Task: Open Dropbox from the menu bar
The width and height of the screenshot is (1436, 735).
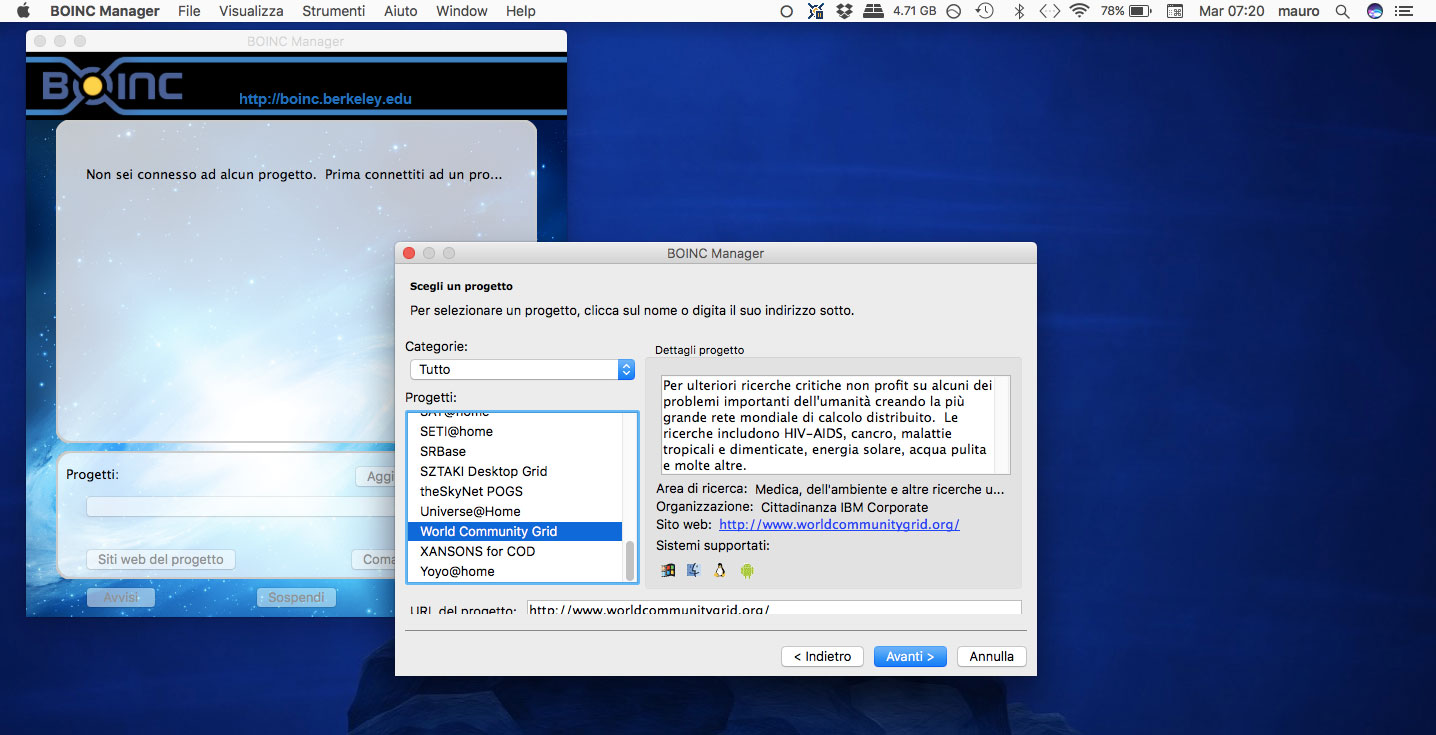Action: click(x=845, y=11)
